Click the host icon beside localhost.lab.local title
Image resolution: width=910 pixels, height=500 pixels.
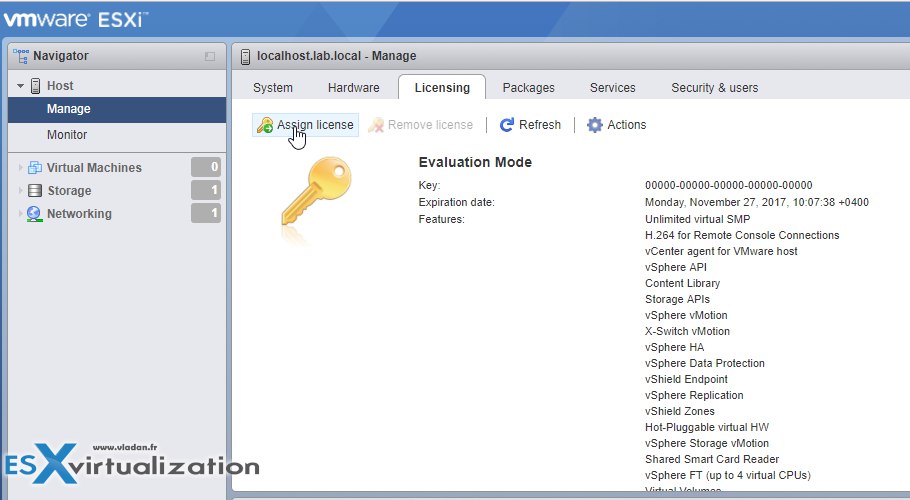coord(245,56)
